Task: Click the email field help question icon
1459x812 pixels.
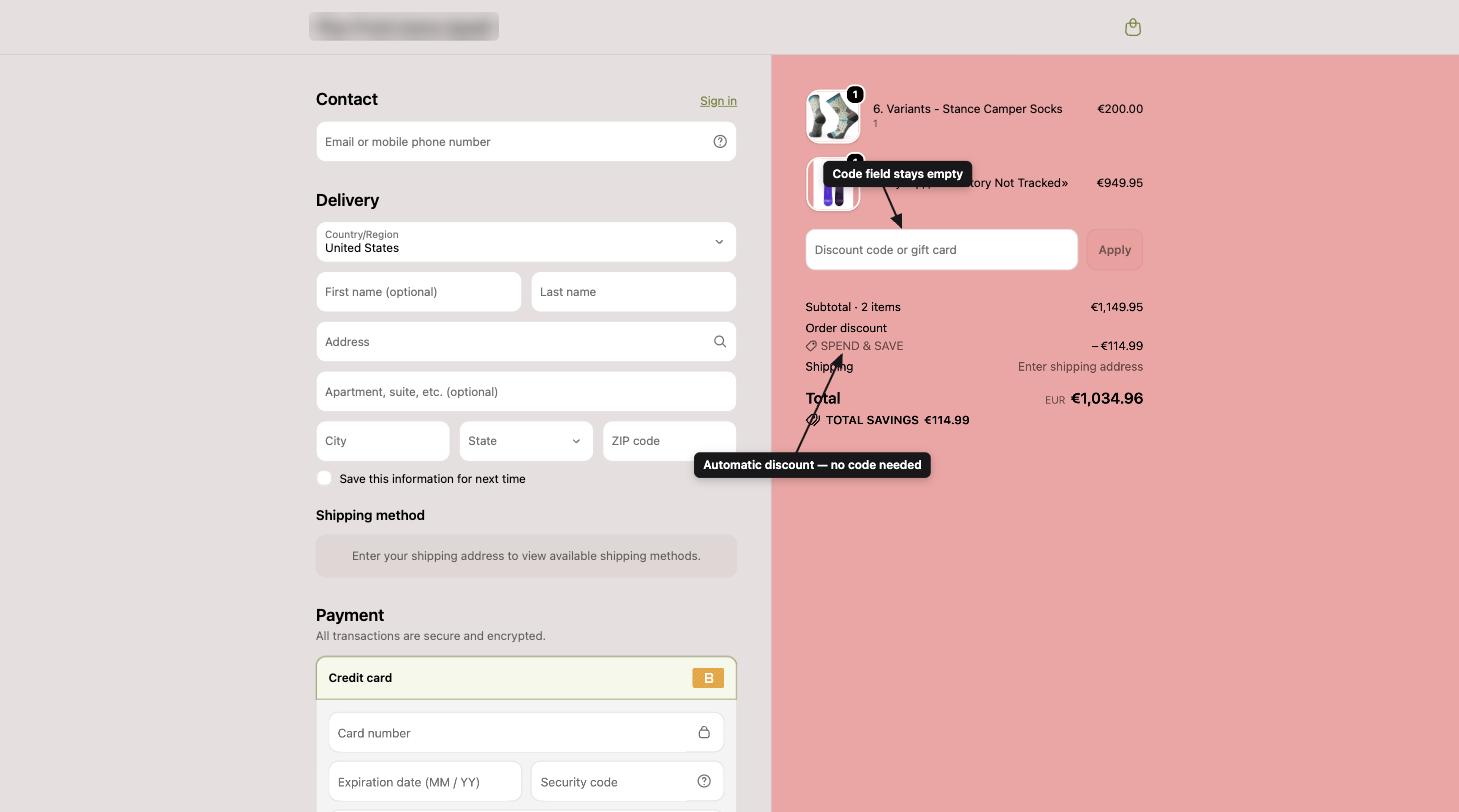Action: [720, 141]
